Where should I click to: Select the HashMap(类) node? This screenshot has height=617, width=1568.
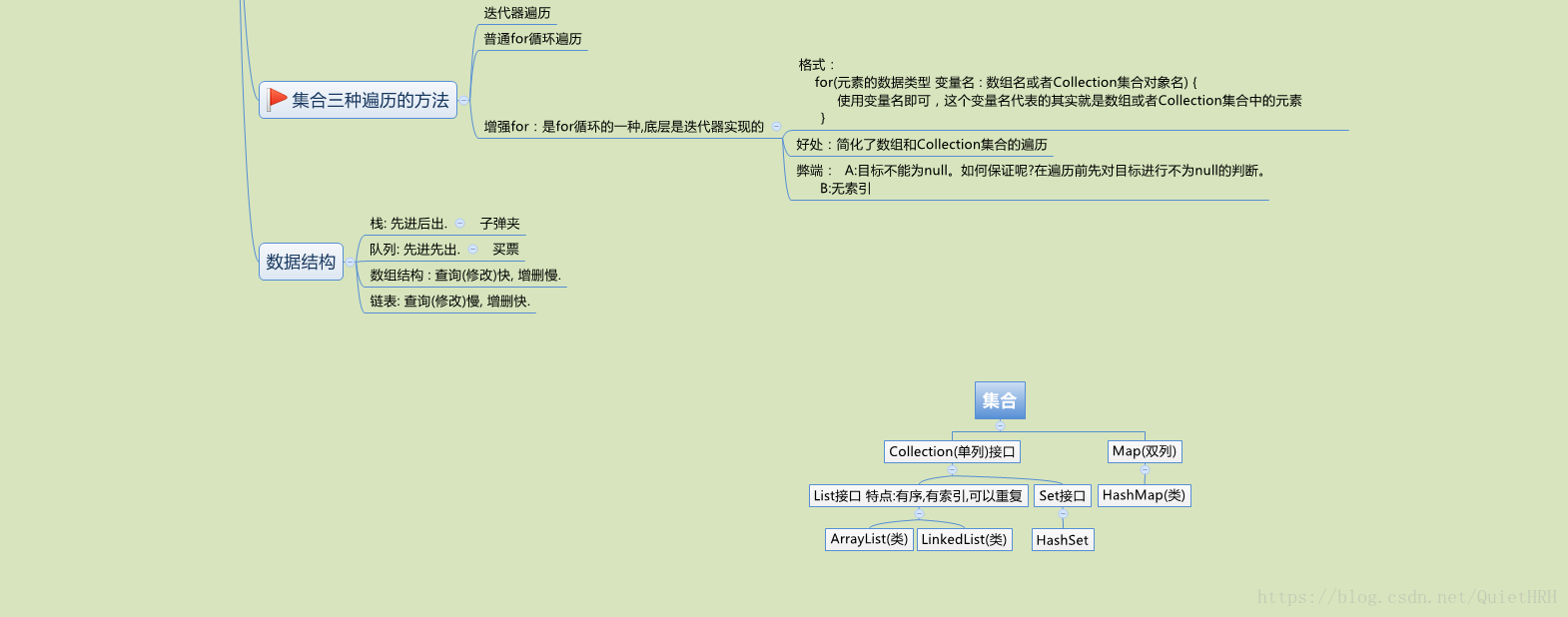(x=1145, y=495)
